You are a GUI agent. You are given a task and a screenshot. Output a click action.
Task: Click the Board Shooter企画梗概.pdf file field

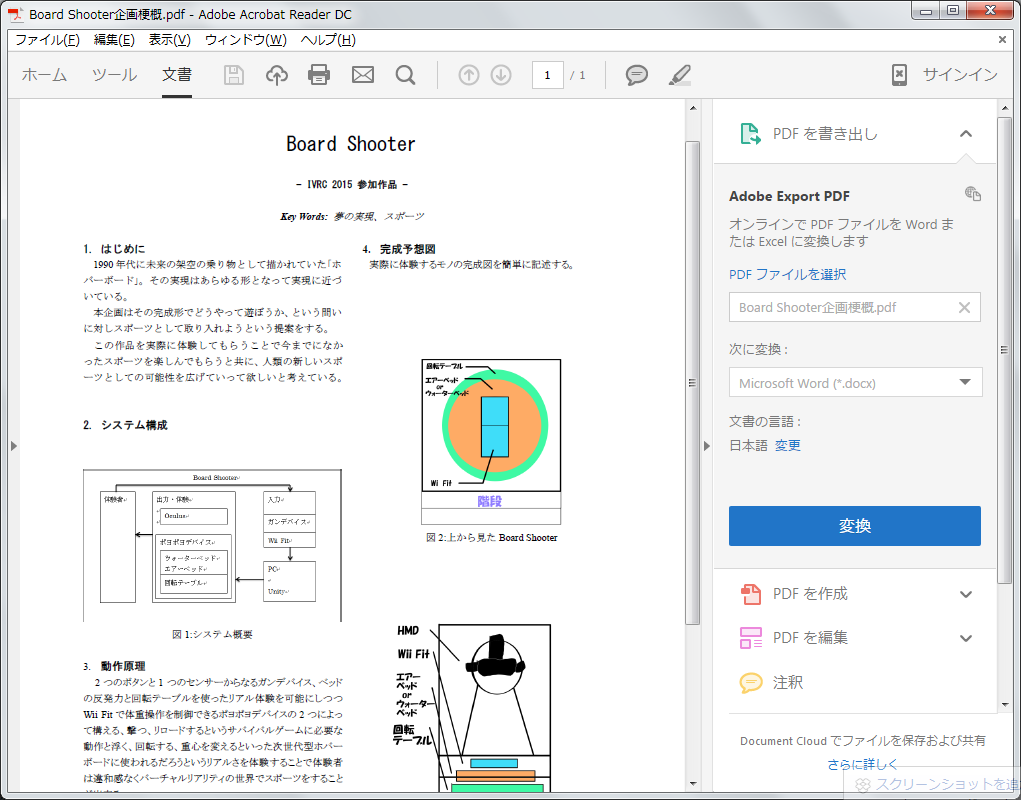click(x=854, y=307)
